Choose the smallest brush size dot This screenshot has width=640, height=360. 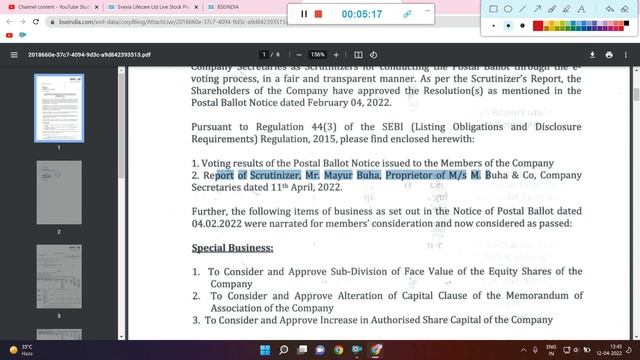[493, 26]
